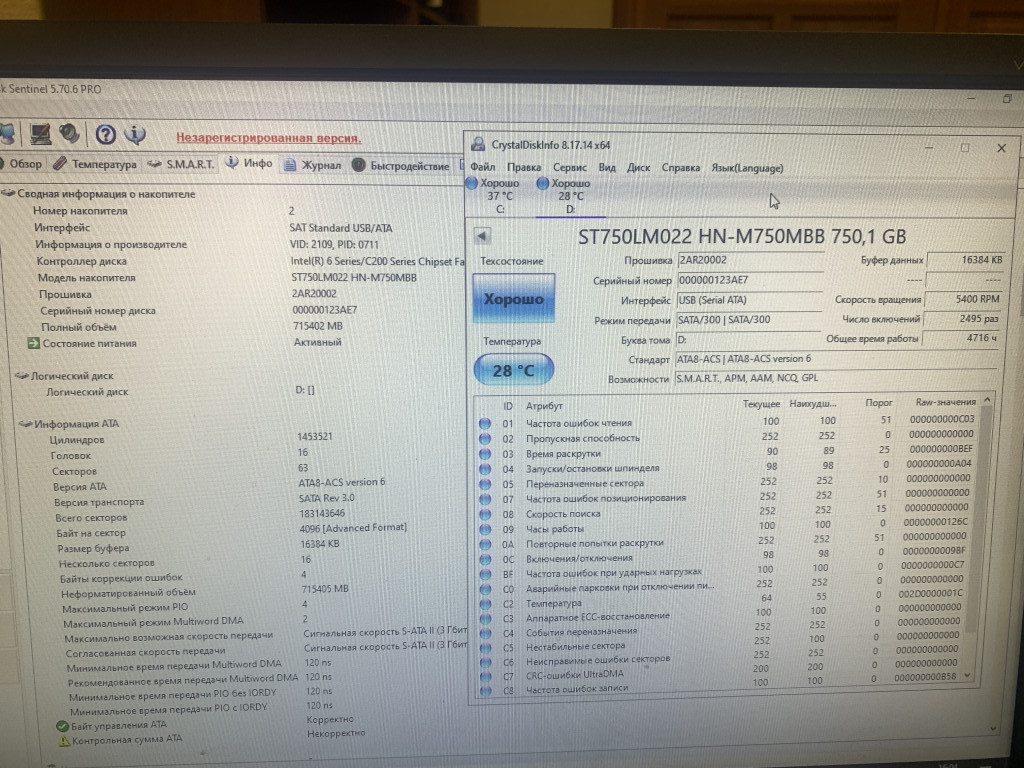Open the Вид menu

[607, 167]
